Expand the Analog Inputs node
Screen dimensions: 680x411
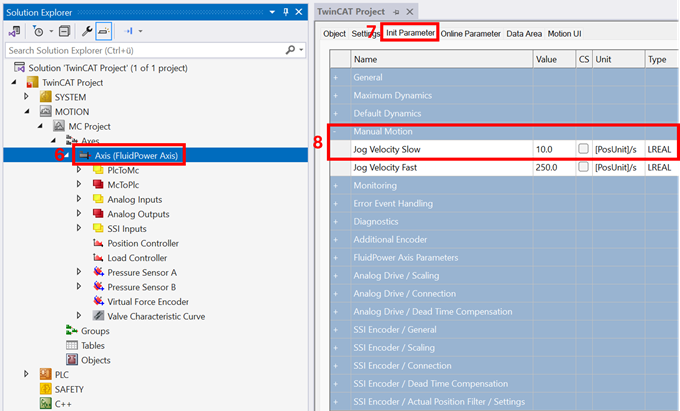(x=79, y=199)
